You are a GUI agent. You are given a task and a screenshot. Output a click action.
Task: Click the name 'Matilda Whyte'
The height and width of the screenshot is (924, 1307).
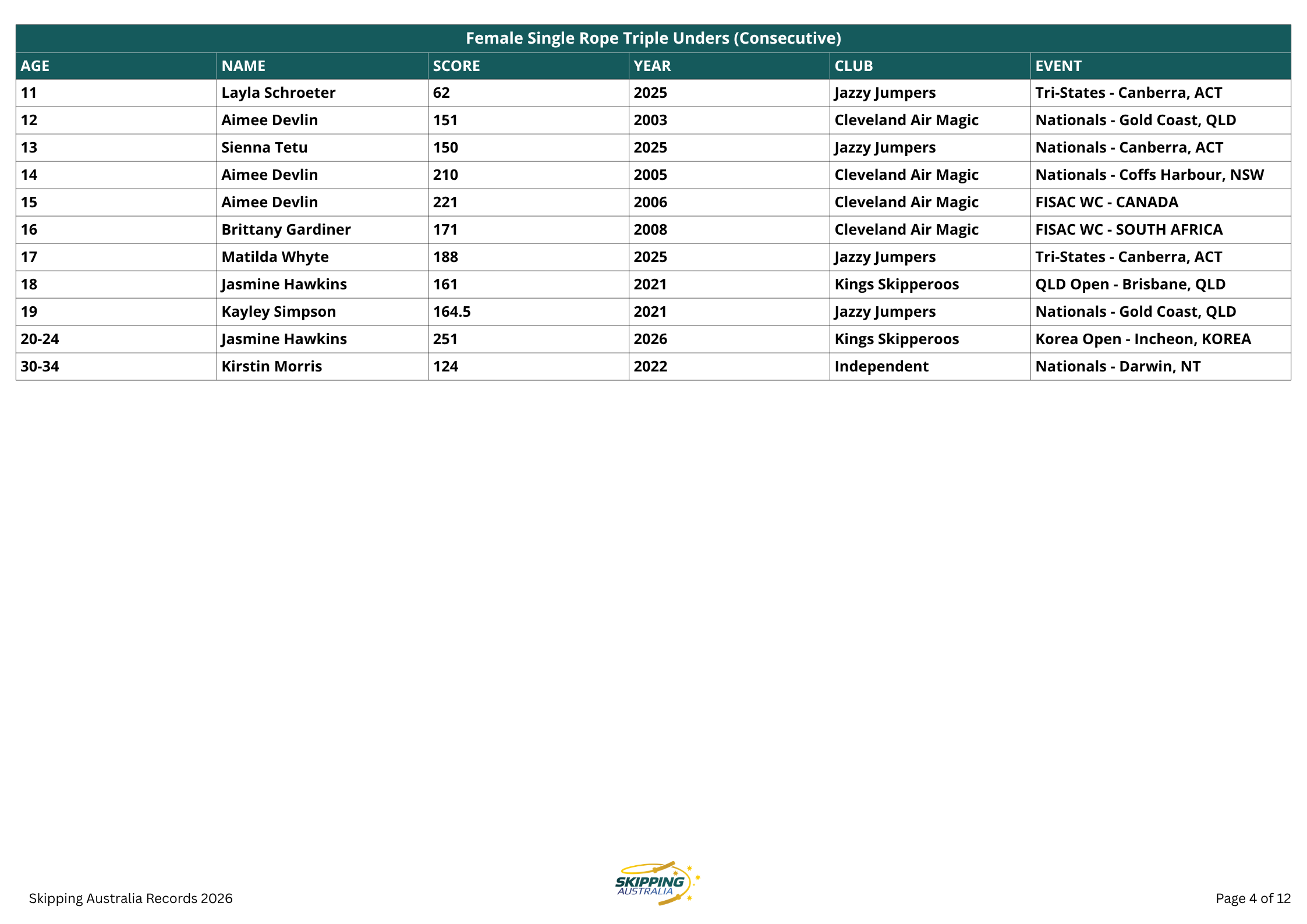point(275,257)
